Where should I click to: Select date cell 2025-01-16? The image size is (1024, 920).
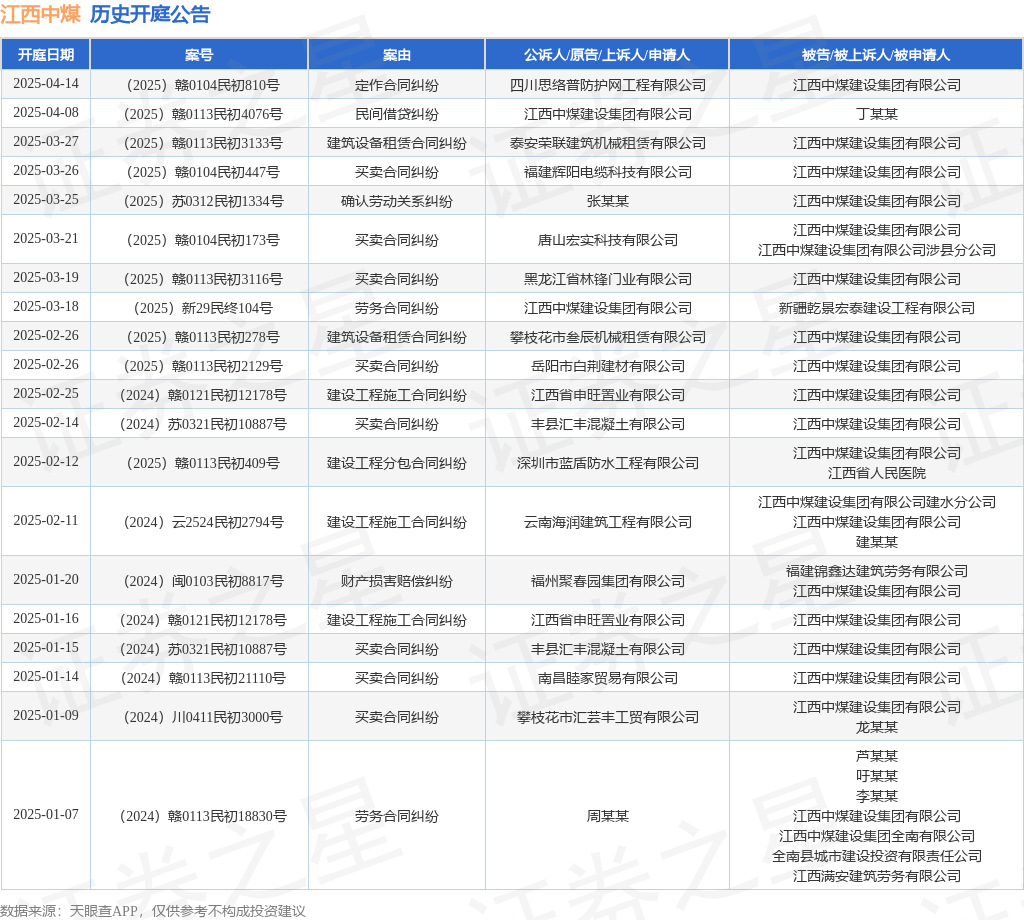pyautogui.click(x=46, y=619)
